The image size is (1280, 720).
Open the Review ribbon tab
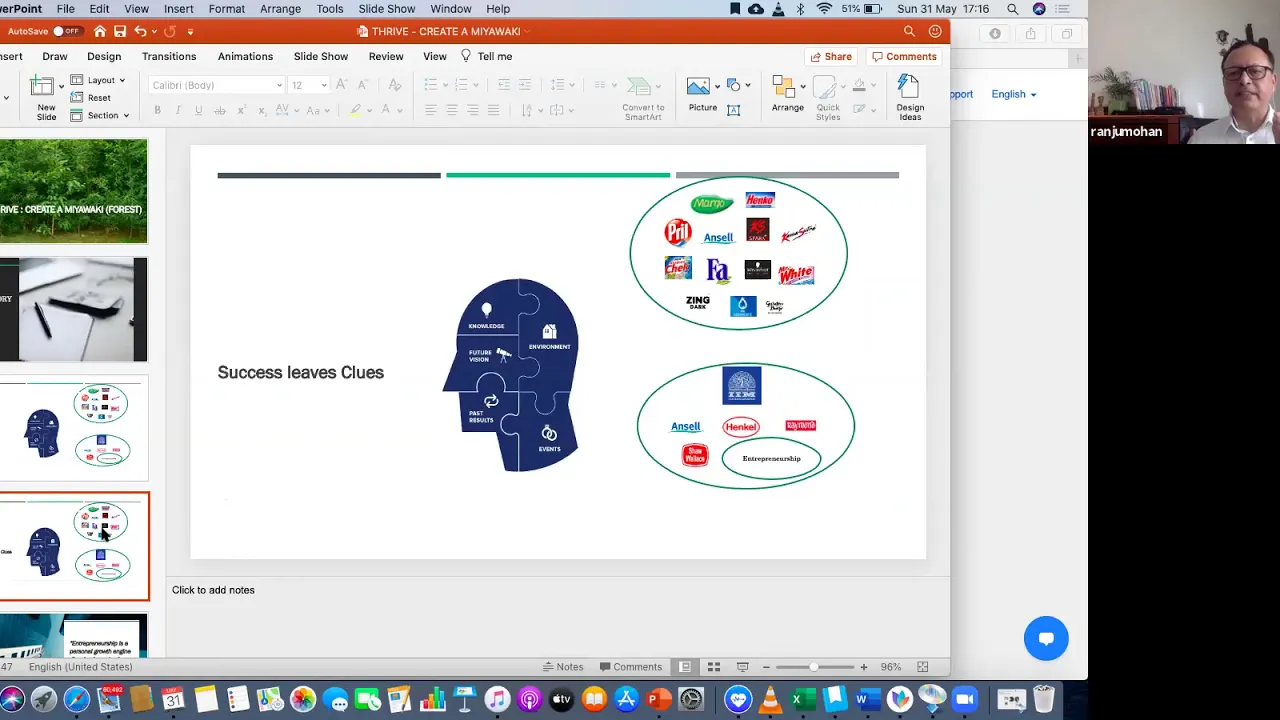pos(386,57)
